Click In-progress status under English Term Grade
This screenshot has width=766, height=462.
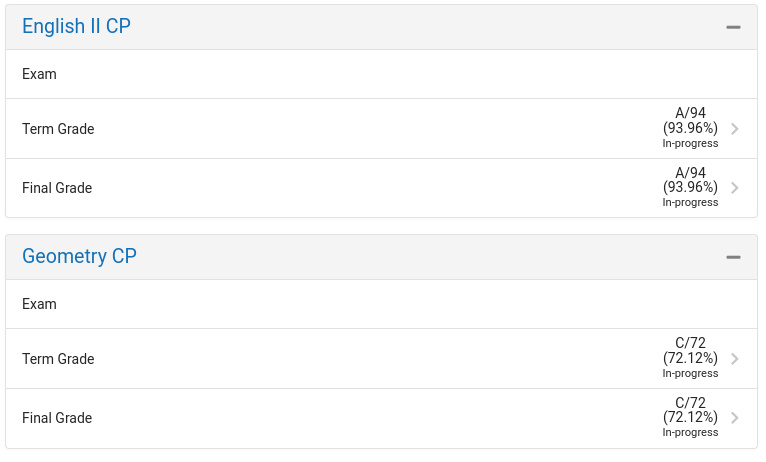click(x=690, y=143)
